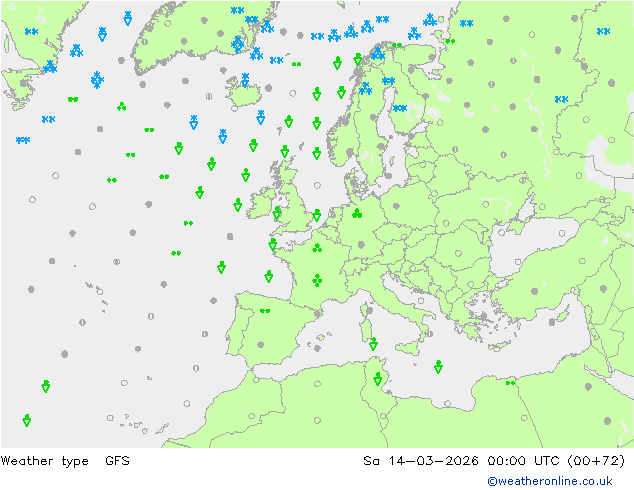This screenshot has width=634, height=490.
Task: Click the shower symbol at the Brittany coast
Action: pos(273,245)
